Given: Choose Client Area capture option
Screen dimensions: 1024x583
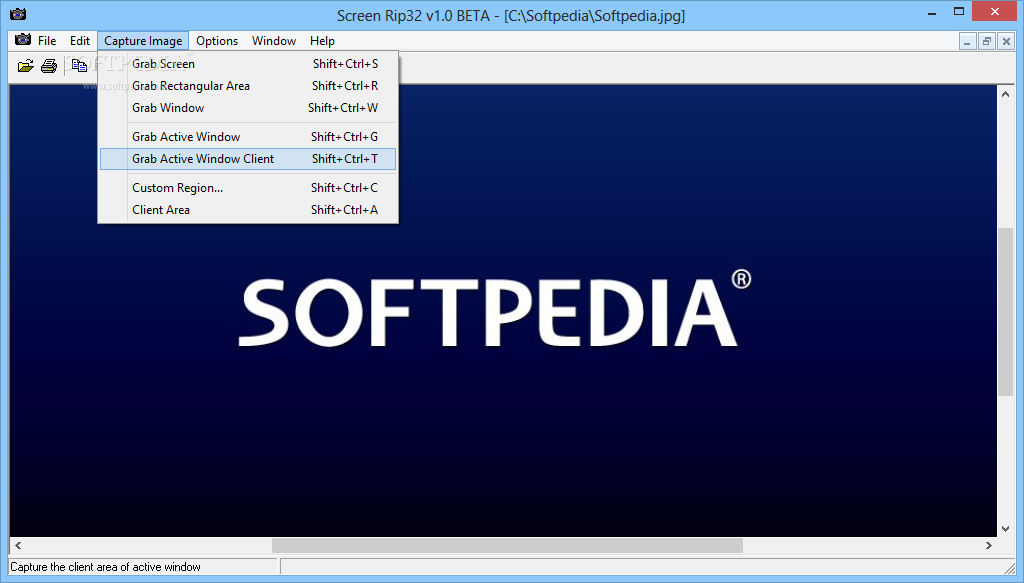Looking at the screenshot, I should point(248,210).
